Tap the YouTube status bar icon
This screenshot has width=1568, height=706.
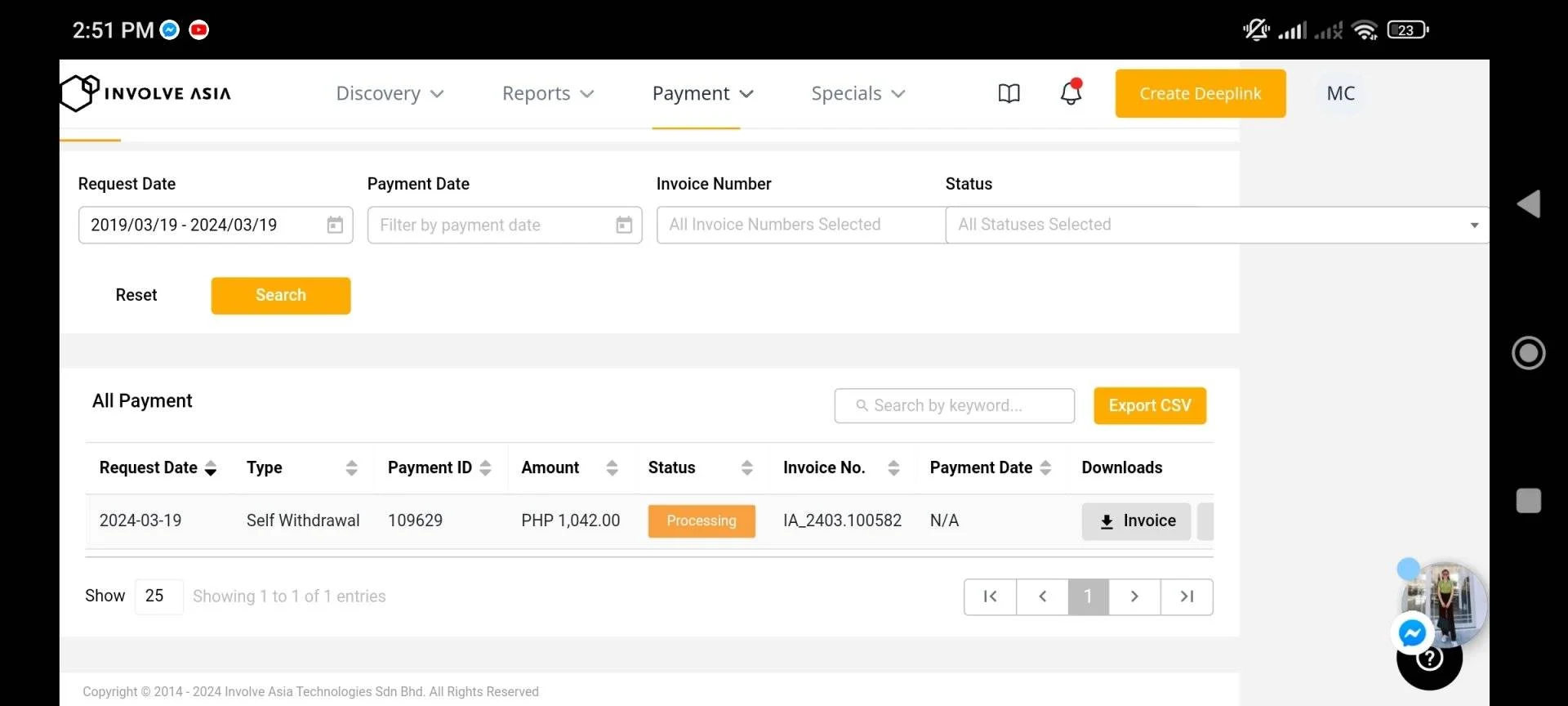[x=198, y=30]
